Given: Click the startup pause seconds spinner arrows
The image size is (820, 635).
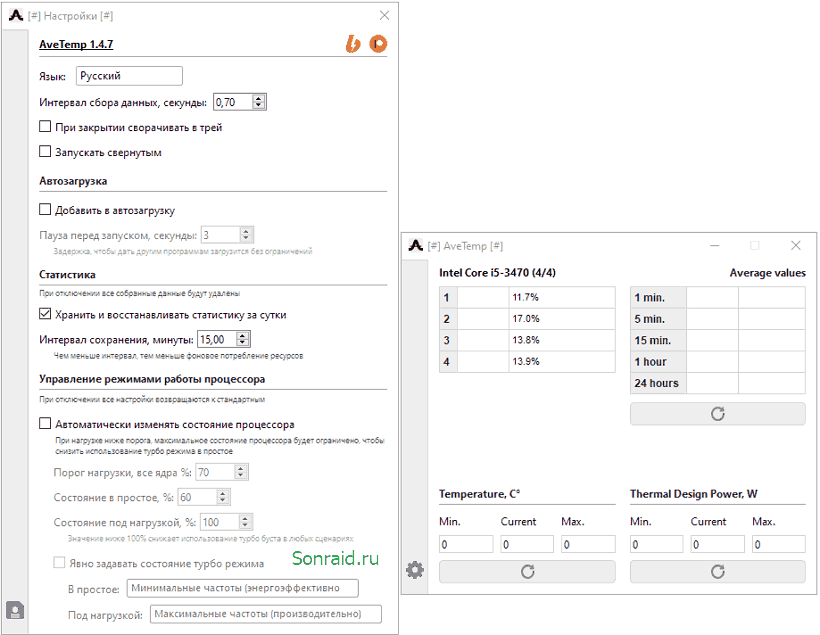Looking at the screenshot, I should [246, 235].
